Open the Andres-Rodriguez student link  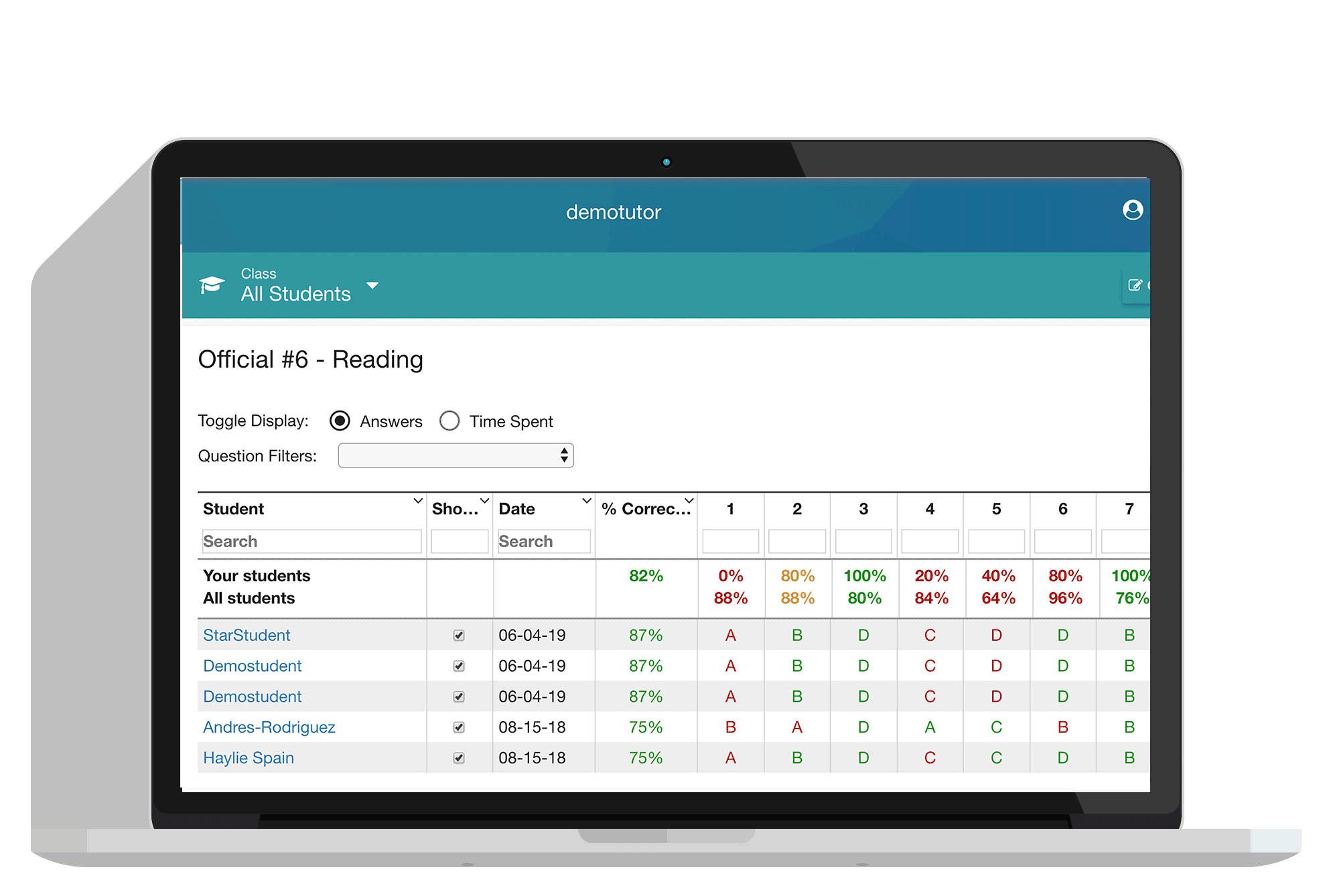[269, 727]
